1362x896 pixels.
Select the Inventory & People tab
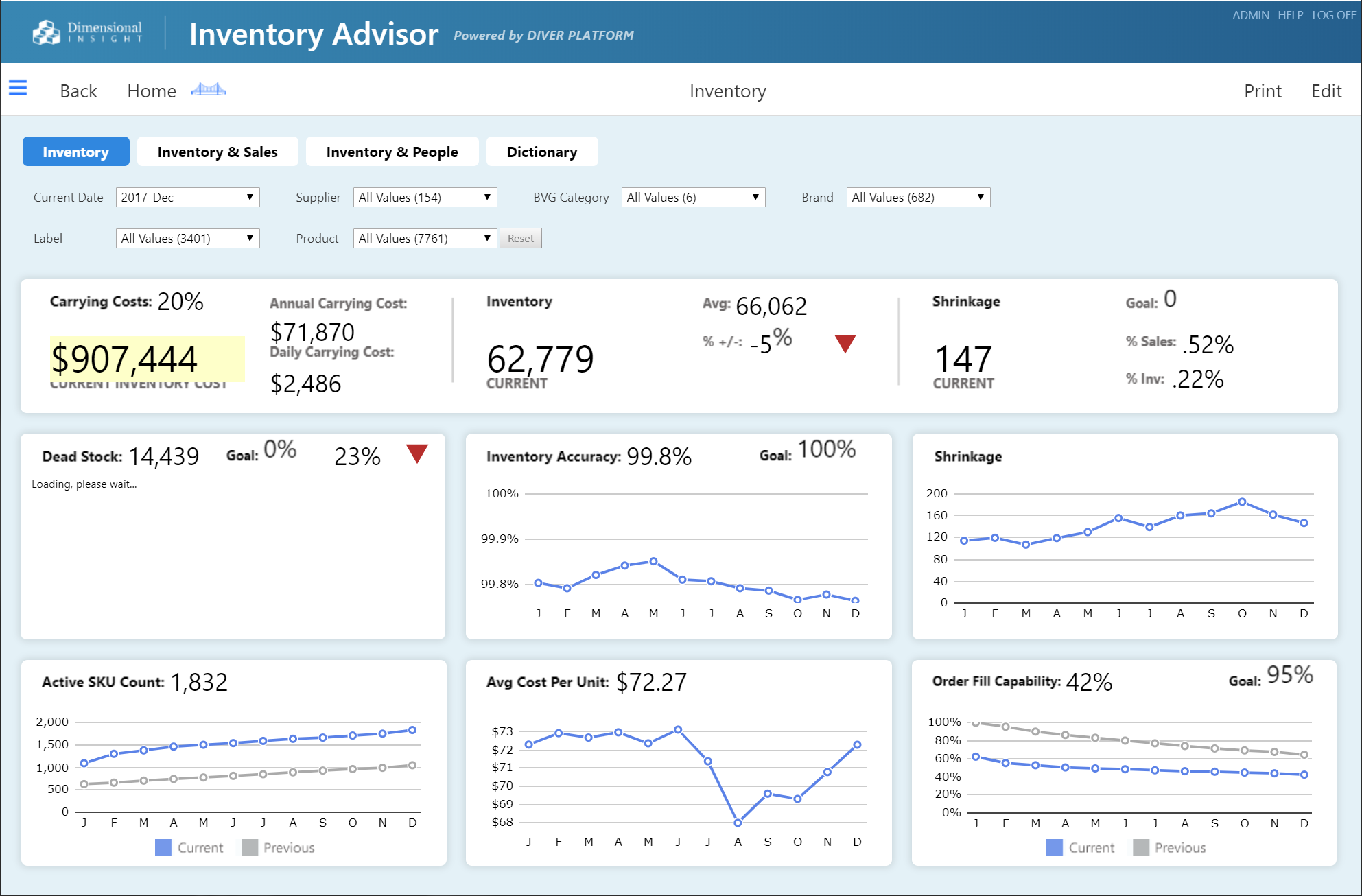tap(392, 152)
